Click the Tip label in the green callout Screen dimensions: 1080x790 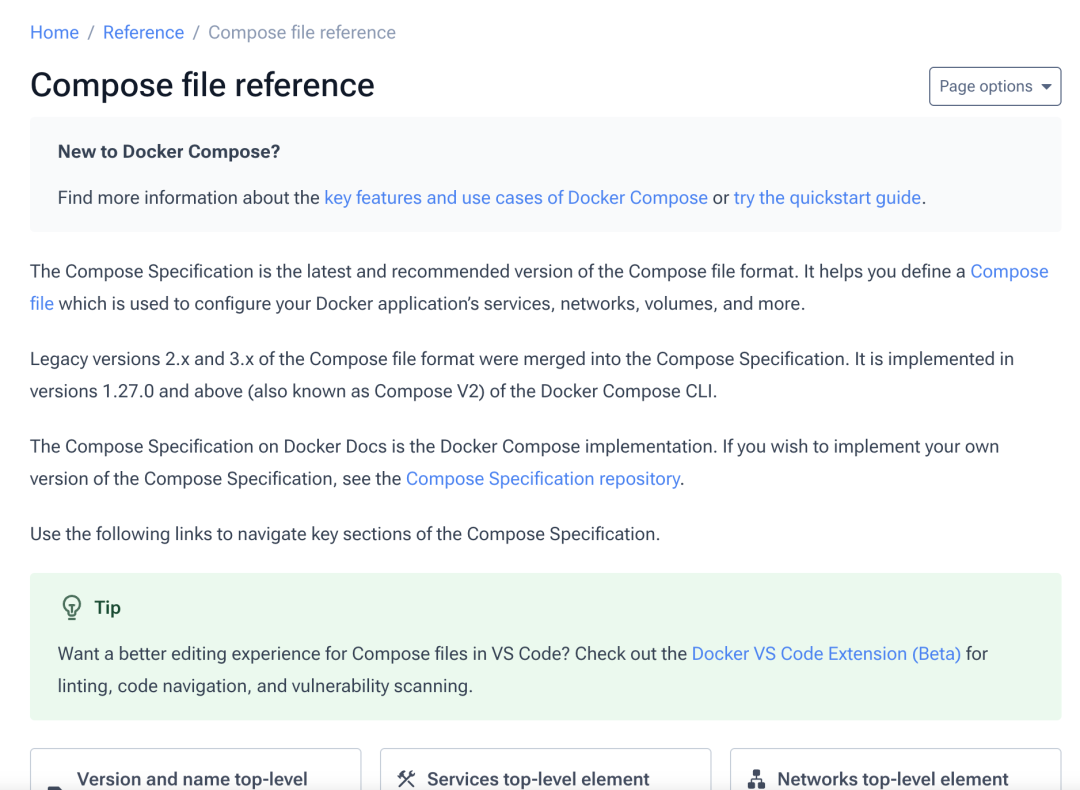click(107, 607)
